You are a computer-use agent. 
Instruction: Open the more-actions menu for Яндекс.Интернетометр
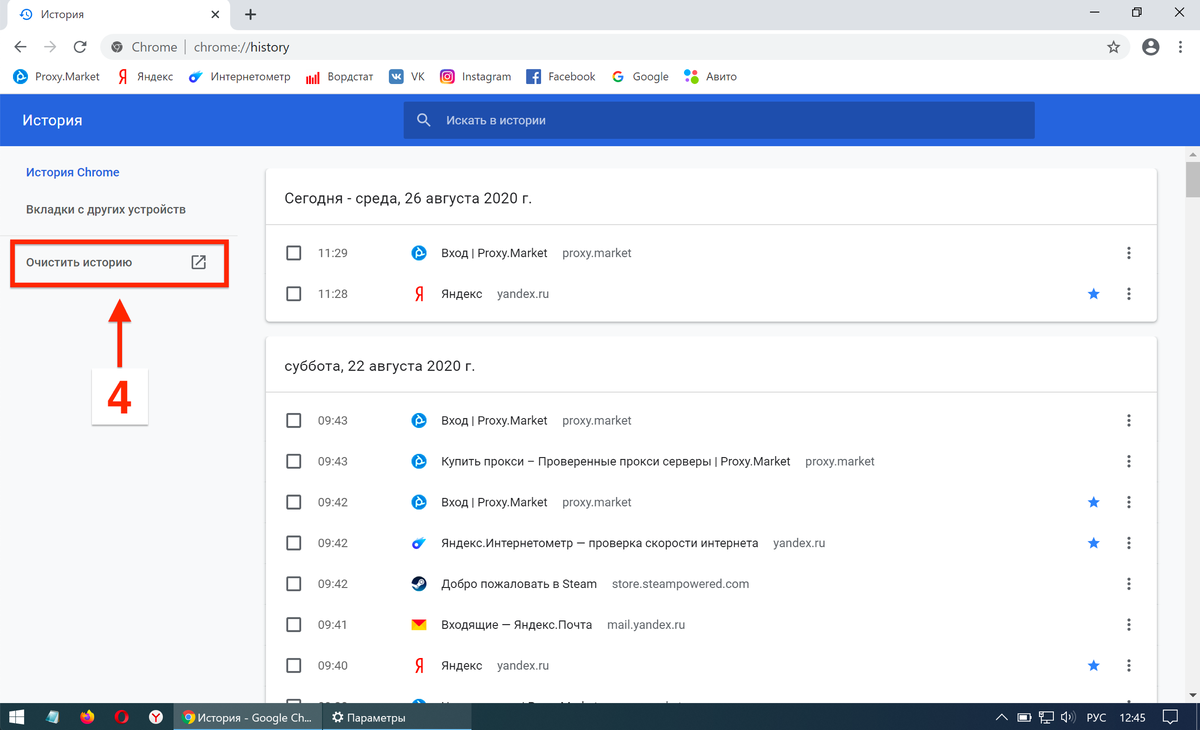click(1128, 543)
